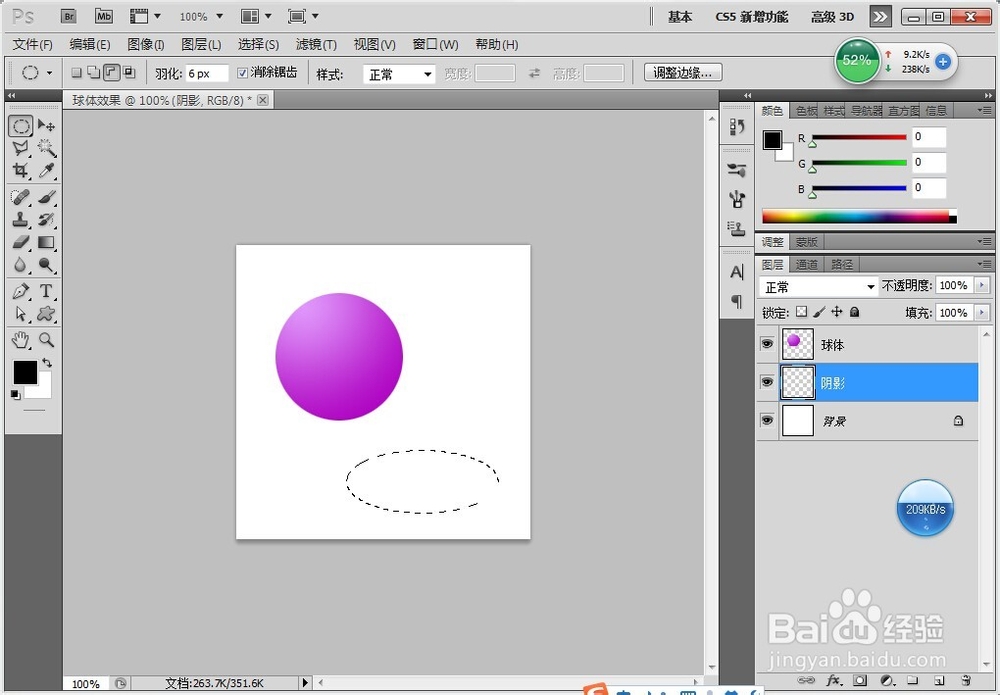Select the Polygonal Lasso tool

pos(21,148)
